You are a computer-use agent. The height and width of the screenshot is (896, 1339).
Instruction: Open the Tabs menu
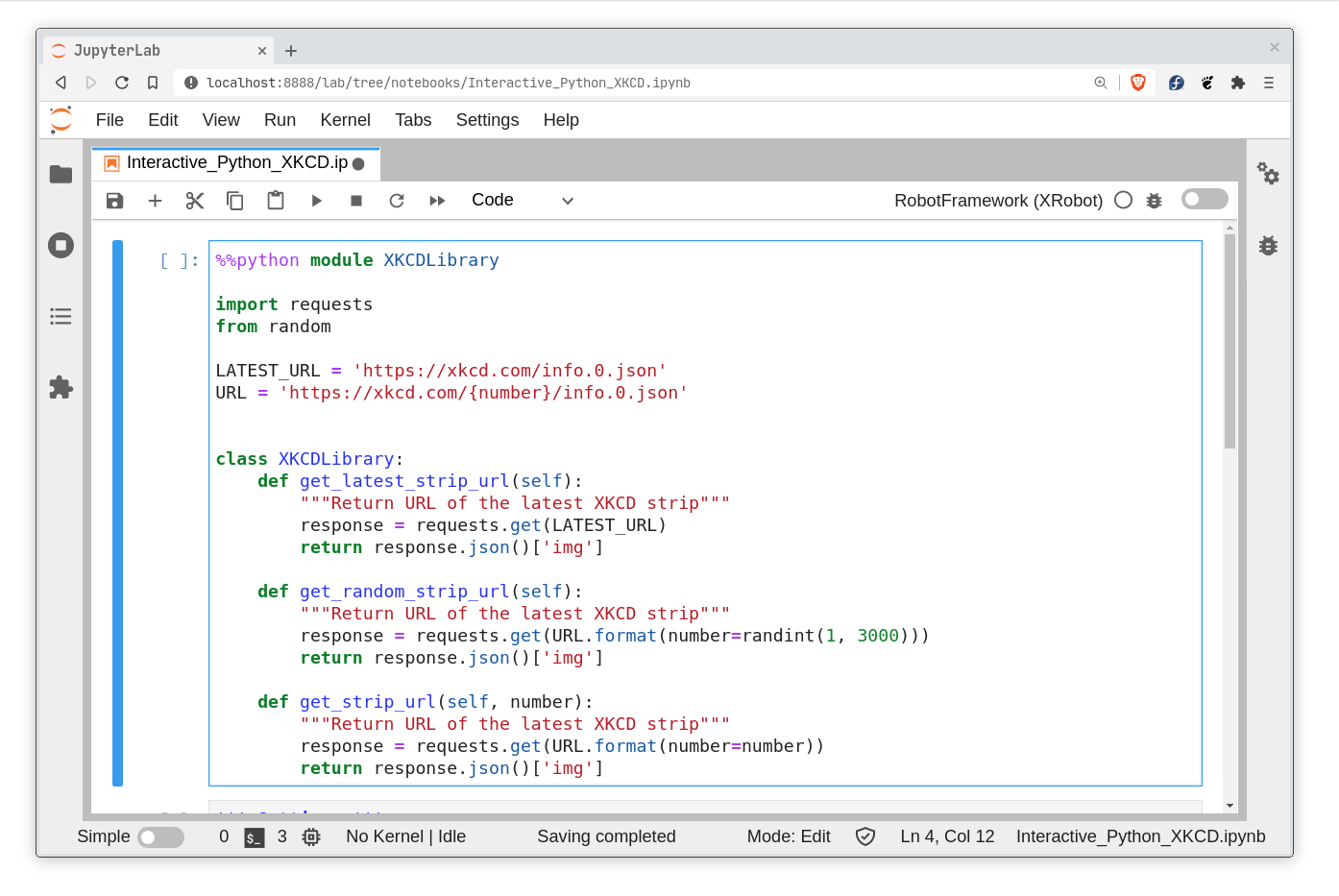413,120
